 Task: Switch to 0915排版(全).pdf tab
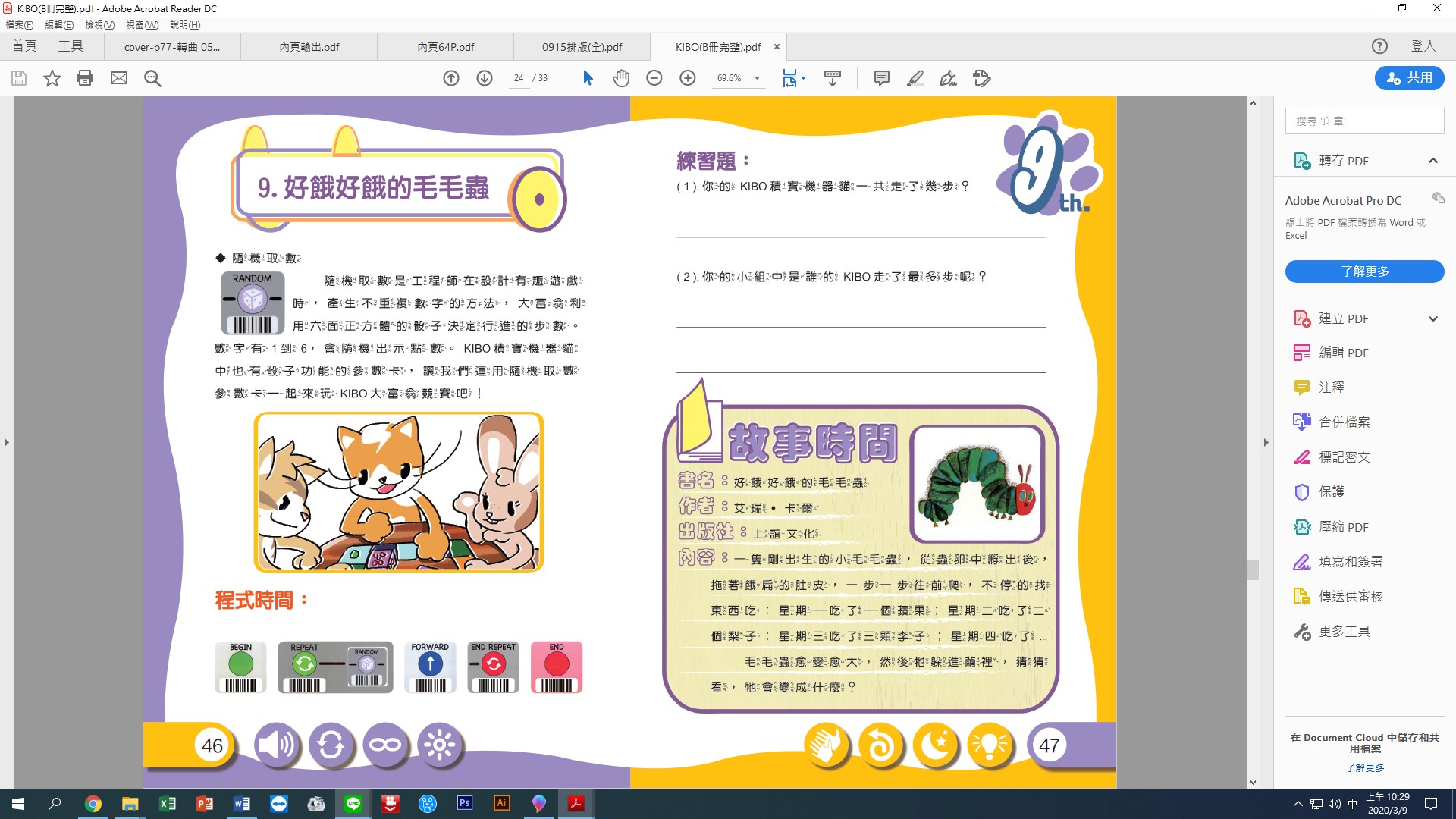(x=582, y=47)
